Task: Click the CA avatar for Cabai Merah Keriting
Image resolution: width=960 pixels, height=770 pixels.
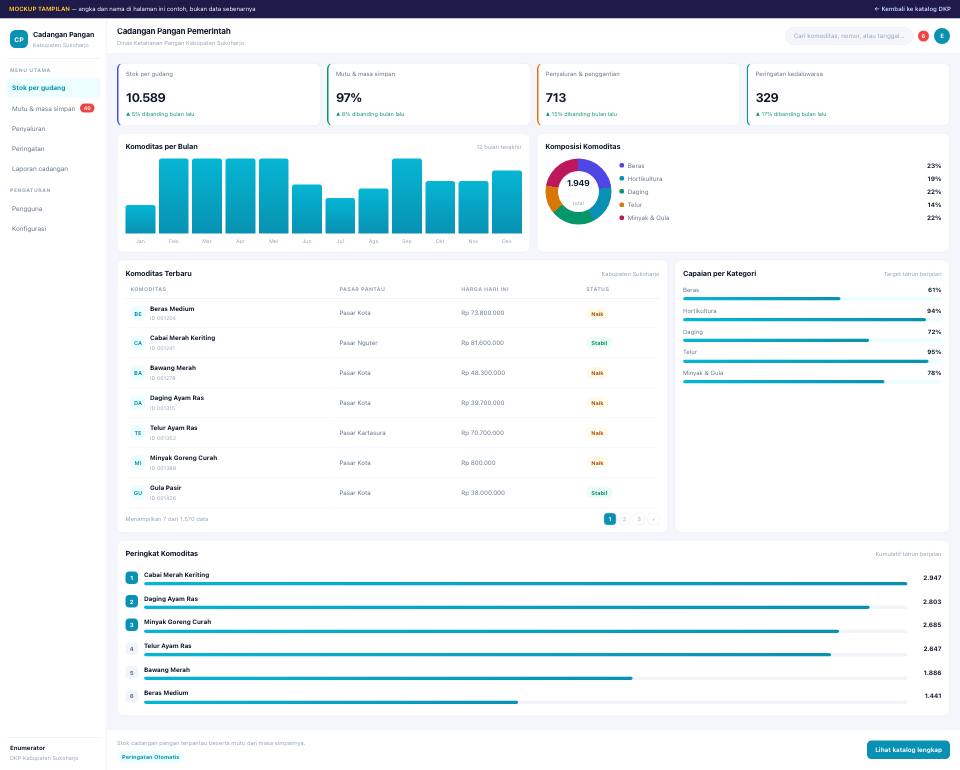Action: (138, 343)
